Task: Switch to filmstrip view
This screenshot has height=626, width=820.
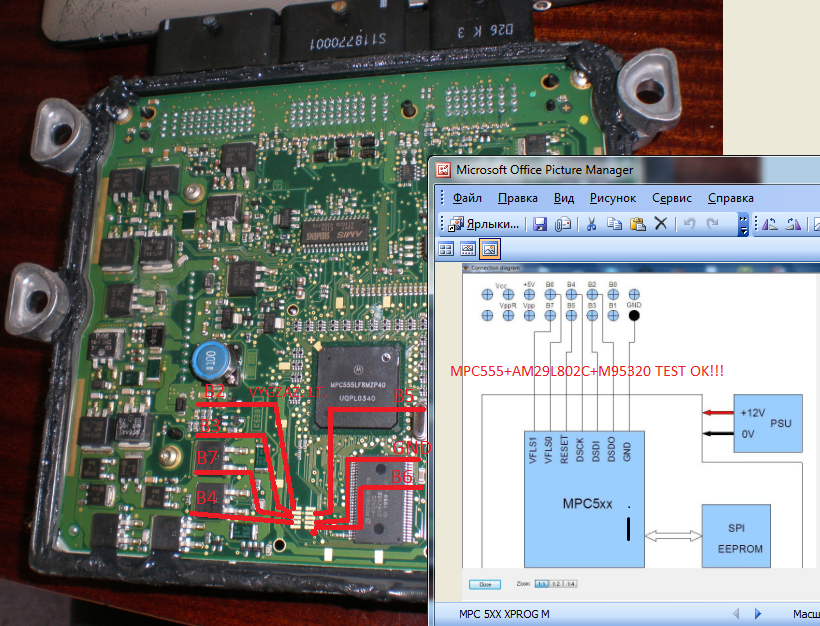Action: pos(468,249)
